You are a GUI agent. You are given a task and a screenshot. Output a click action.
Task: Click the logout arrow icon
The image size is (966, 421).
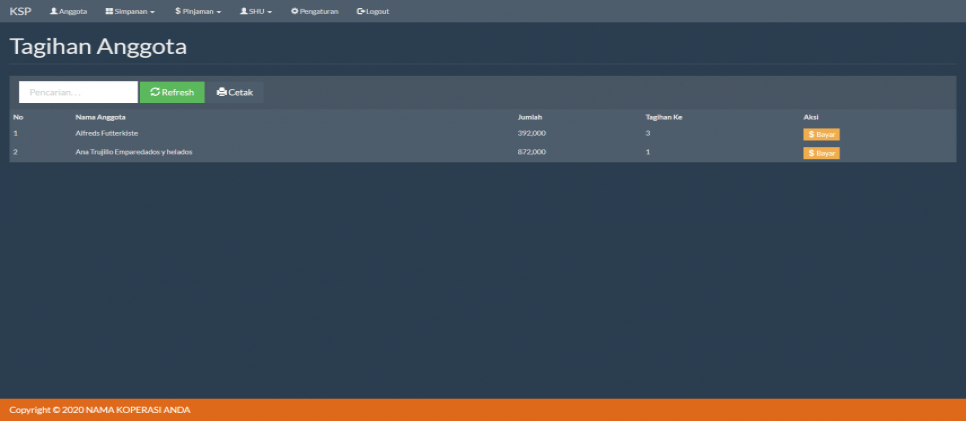[361, 11]
